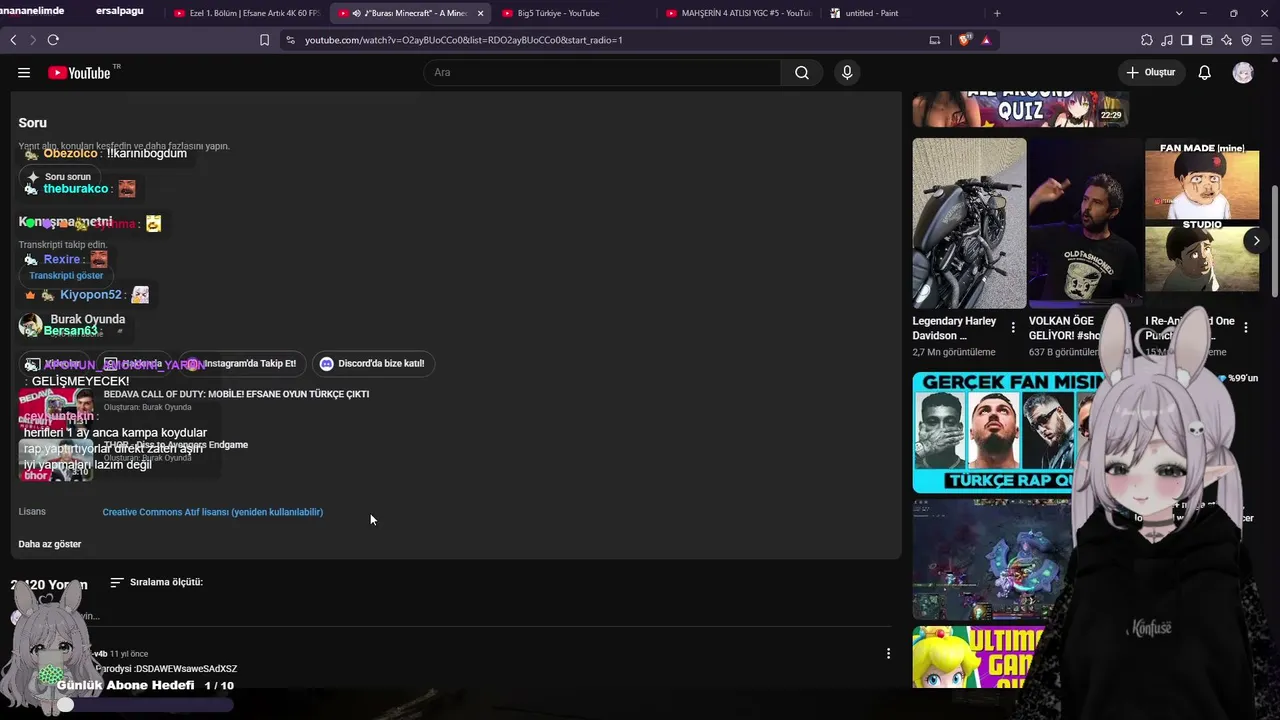1280x720 pixels.
Task: Click the Oluştur create button
Action: (1151, 72)
